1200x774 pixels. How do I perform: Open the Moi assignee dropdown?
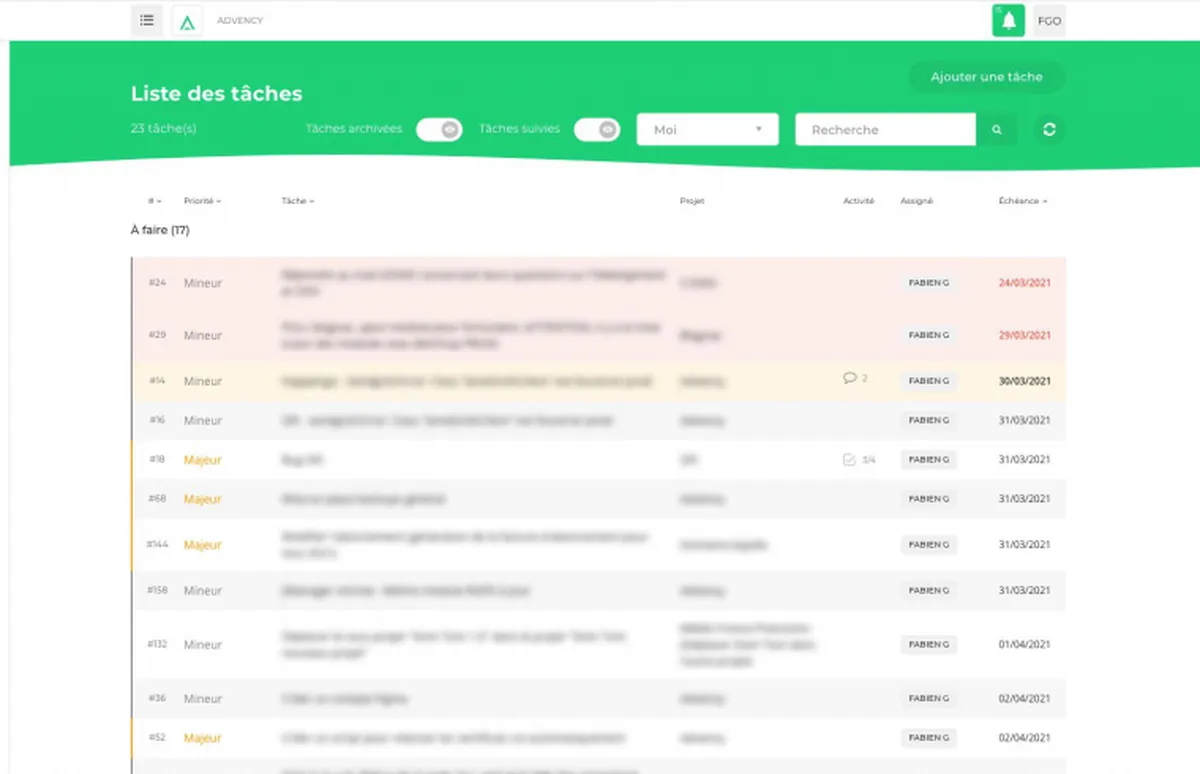(707, 130)
